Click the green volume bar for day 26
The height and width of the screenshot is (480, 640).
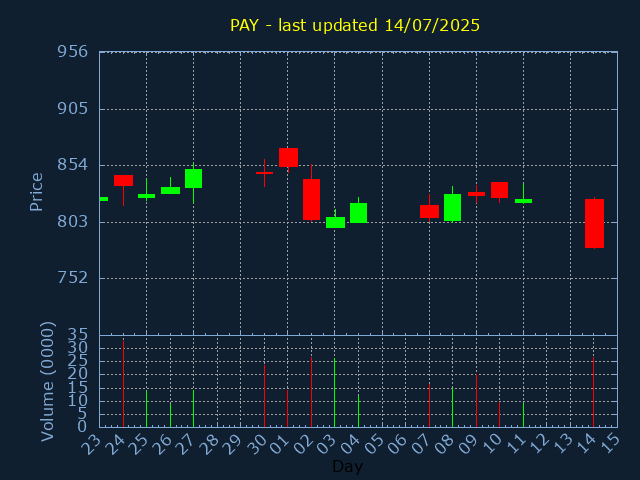(x=170, y=415)
